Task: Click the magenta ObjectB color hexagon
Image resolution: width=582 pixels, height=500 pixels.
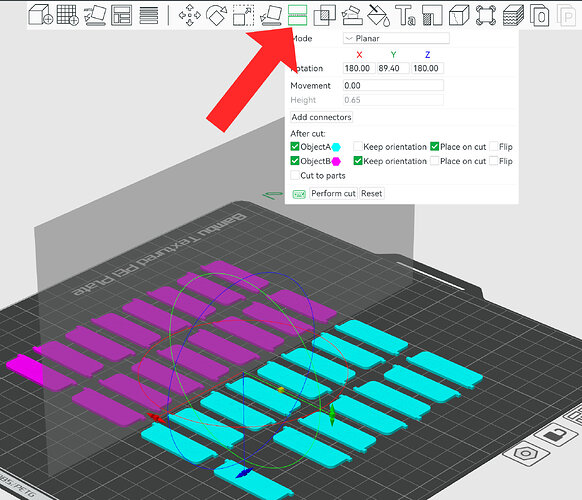Action: (336, 161)
